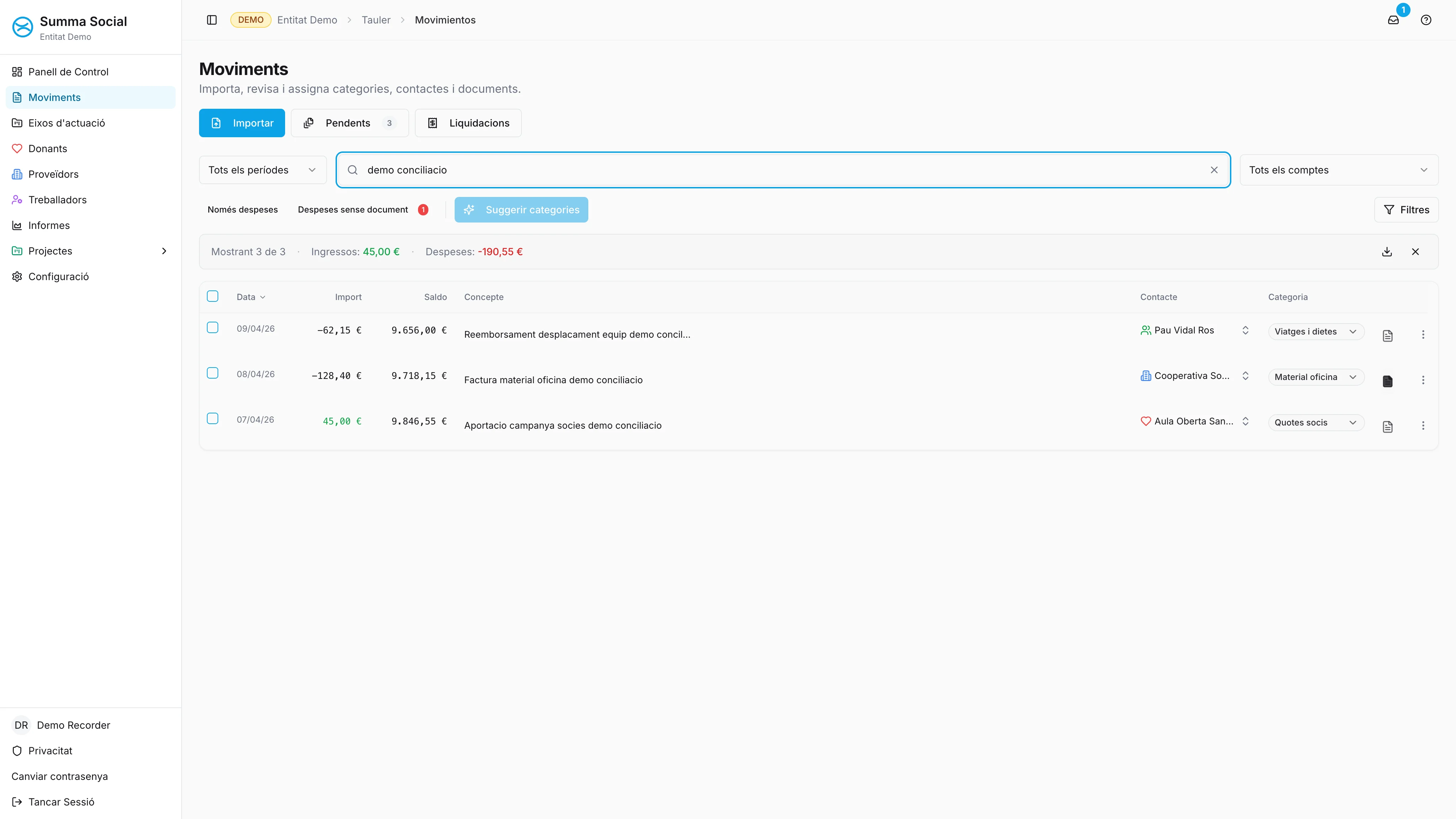
Task: Click the Importar button
Action: pyautogui.click(x=242, y=123)
